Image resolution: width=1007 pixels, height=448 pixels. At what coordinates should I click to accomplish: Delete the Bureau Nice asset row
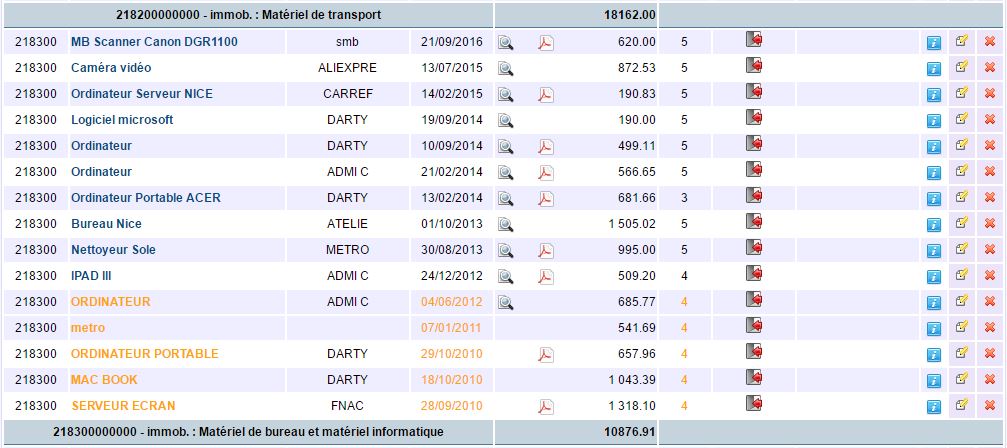tap(990, 224)
